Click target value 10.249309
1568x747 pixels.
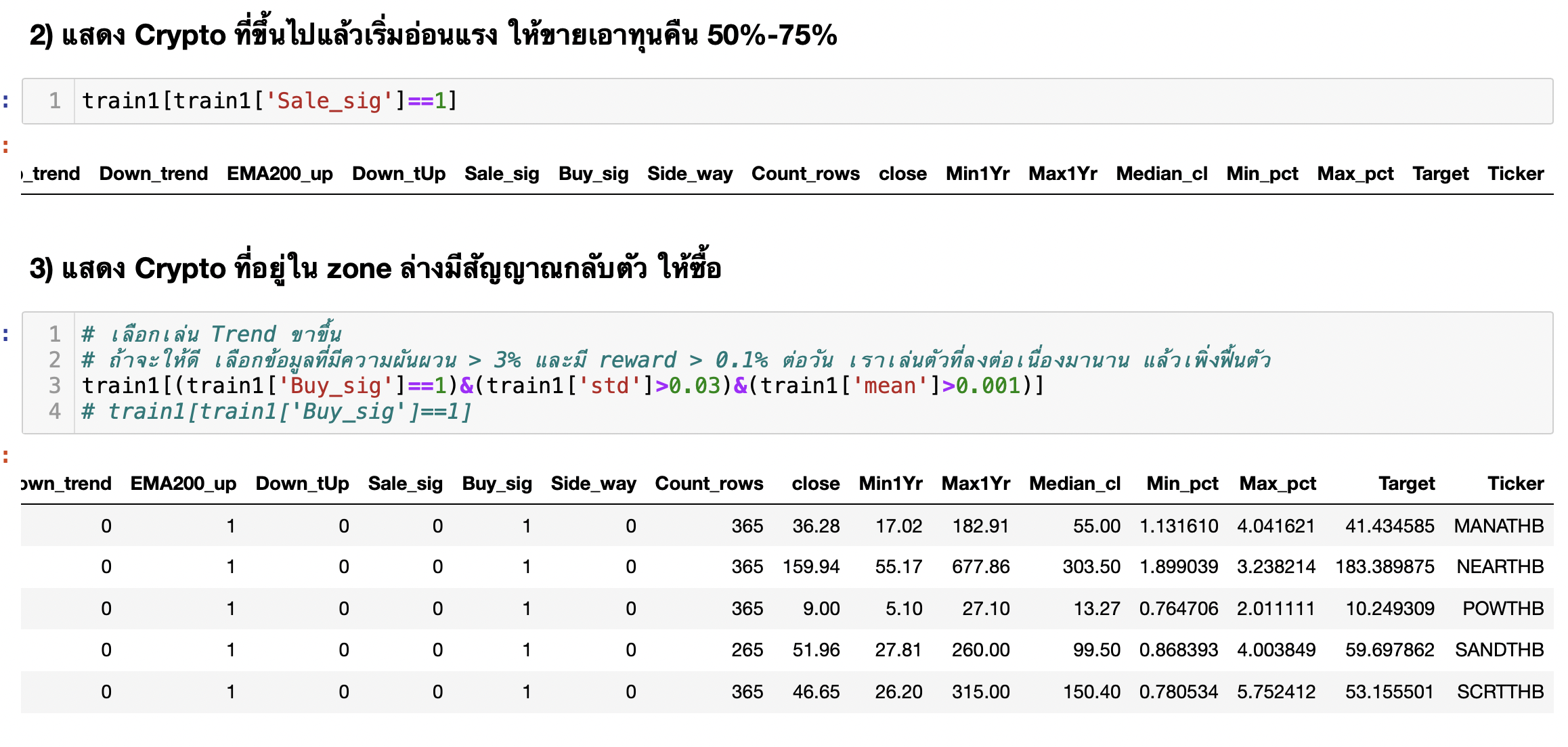coord(1389,608)
